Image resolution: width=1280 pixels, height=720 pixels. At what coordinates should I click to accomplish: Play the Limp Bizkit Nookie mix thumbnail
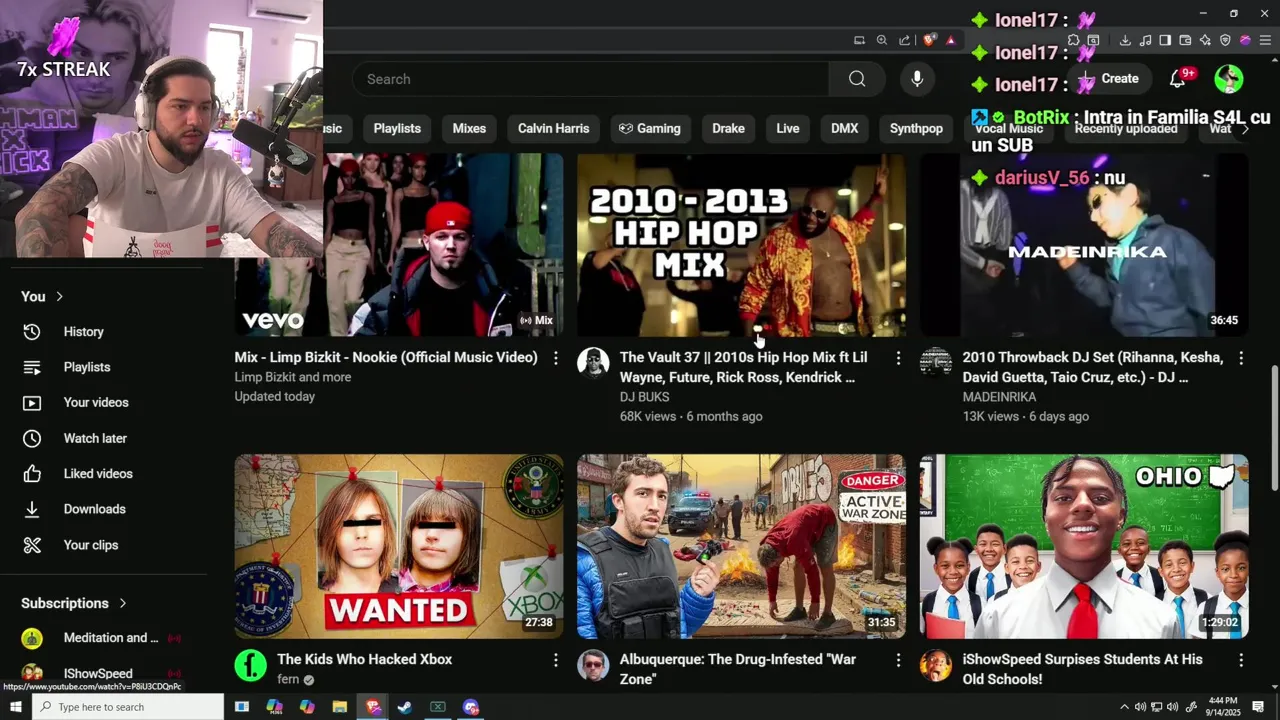[399, 244]
